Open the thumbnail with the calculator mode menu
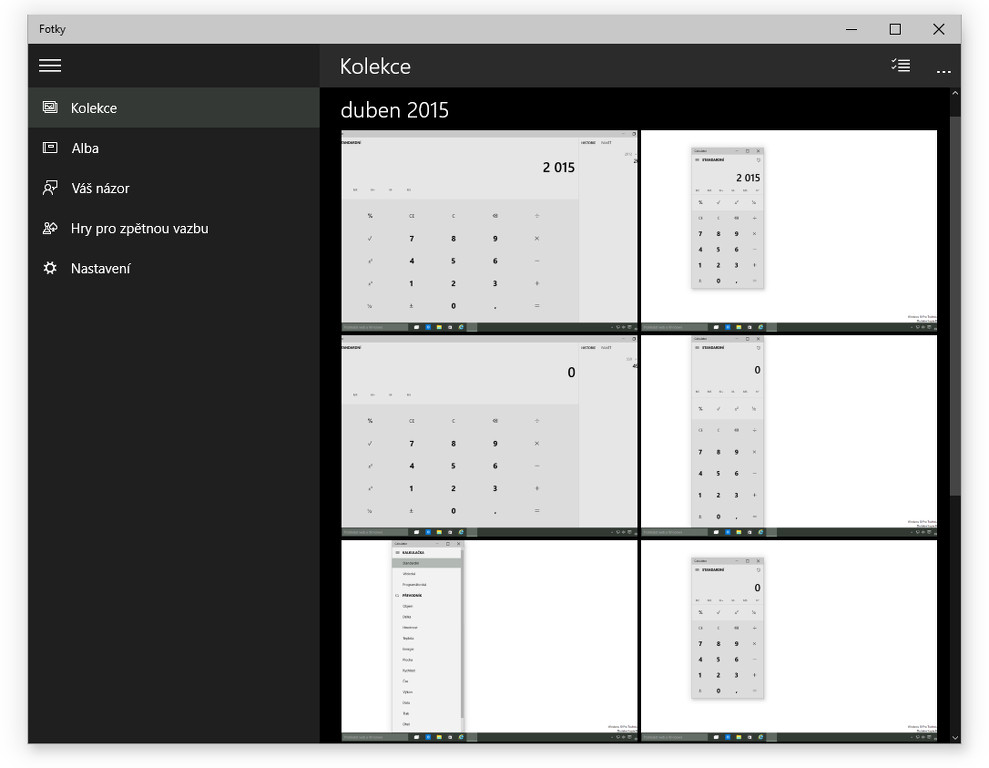 click(x=489, y=641)
